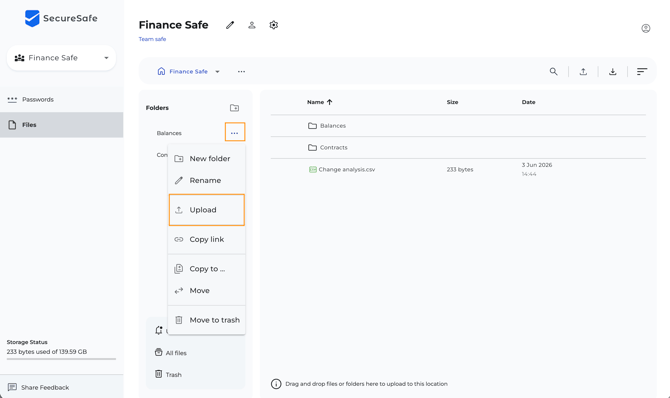Screen dimensions: 670x398
Task: Click the upload icon in the toolbar
Action: 583,71
